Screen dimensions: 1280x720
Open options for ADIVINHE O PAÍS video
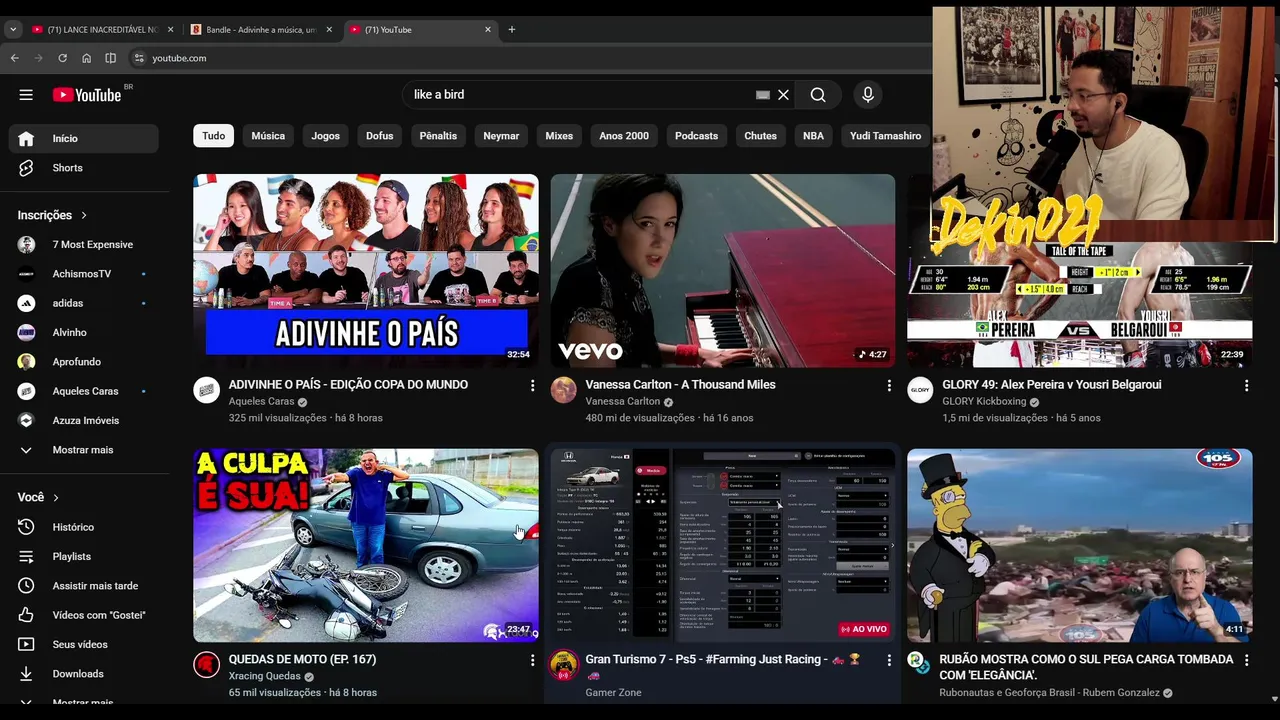tap(532, 385)
